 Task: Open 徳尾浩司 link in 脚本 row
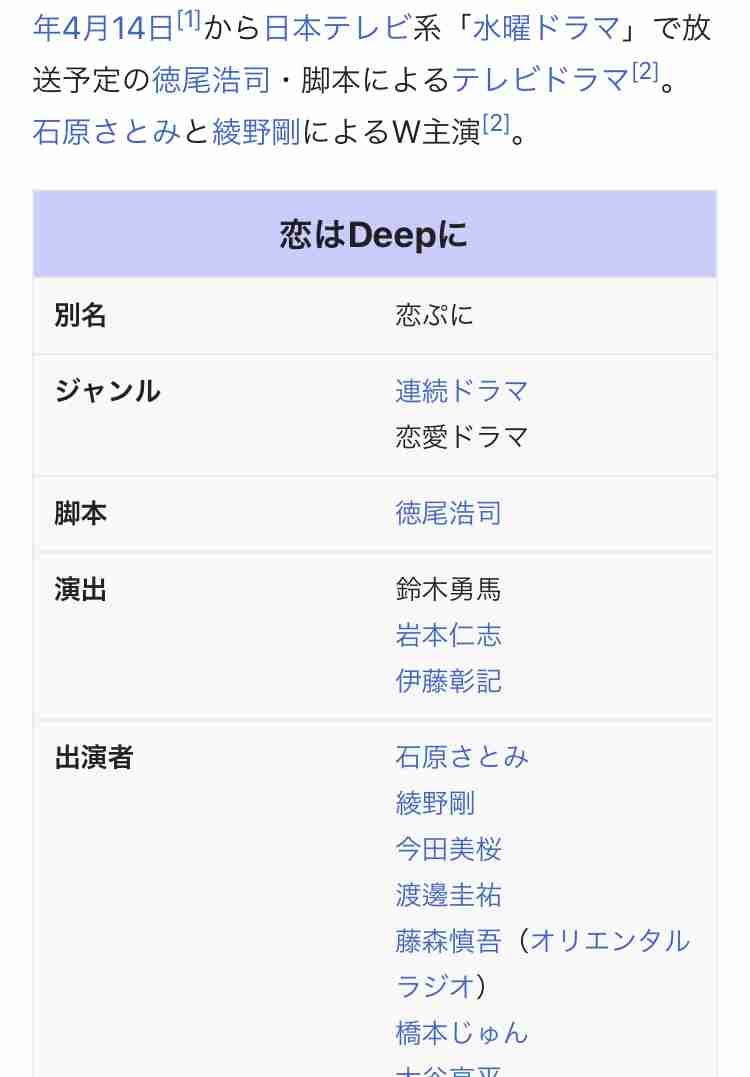[x=448, y=513]
